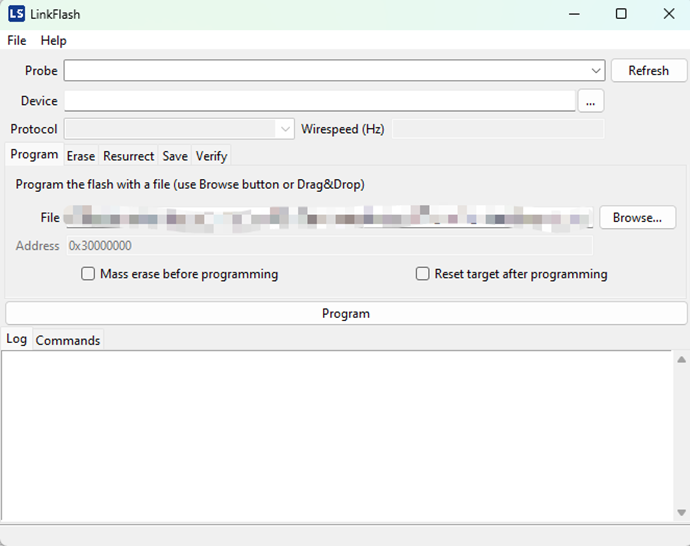Start flashing with the wide Program button

click(346, 313)
